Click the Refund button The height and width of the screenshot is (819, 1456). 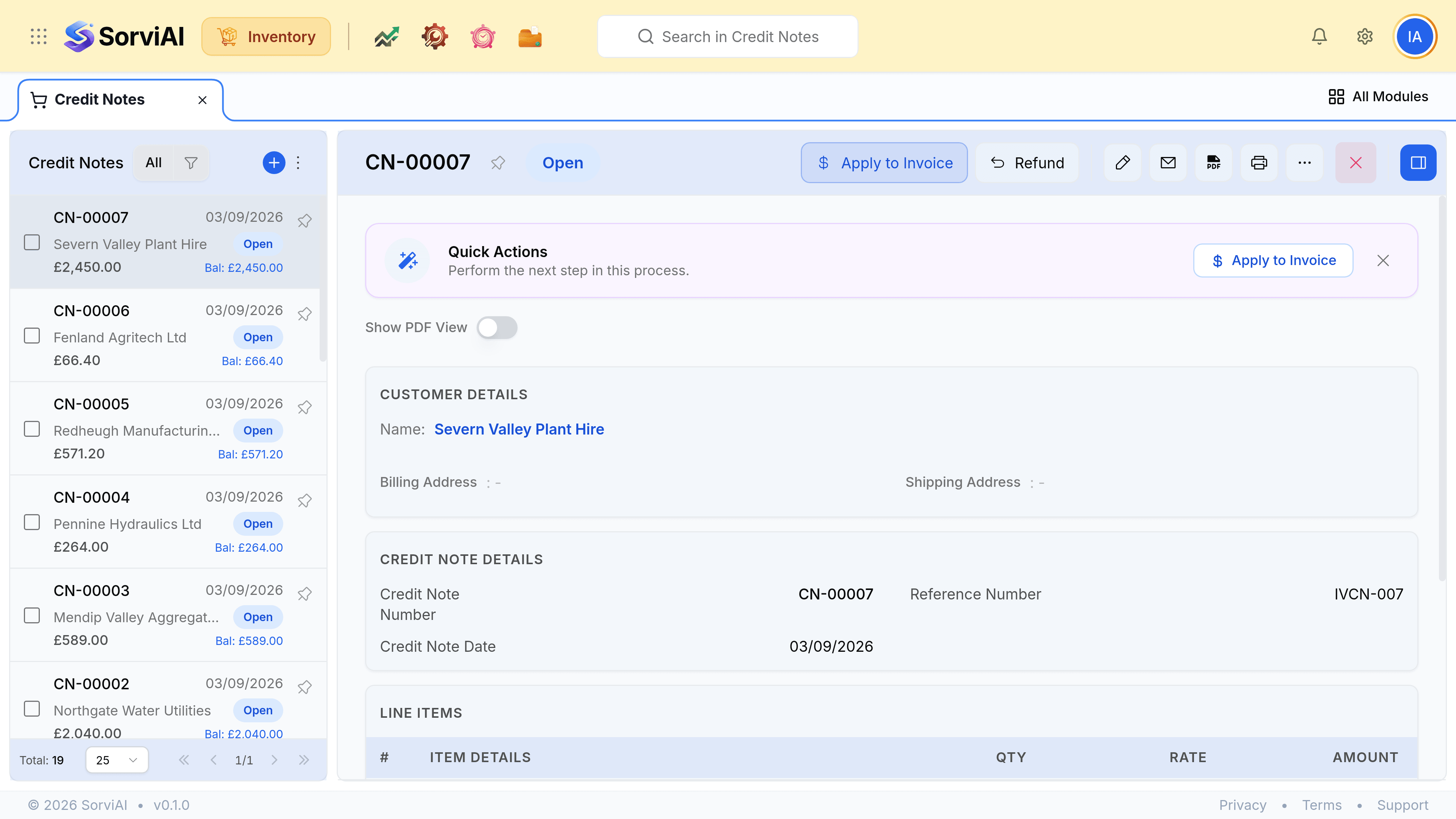pyautogui.click(x=1027, y=163)
